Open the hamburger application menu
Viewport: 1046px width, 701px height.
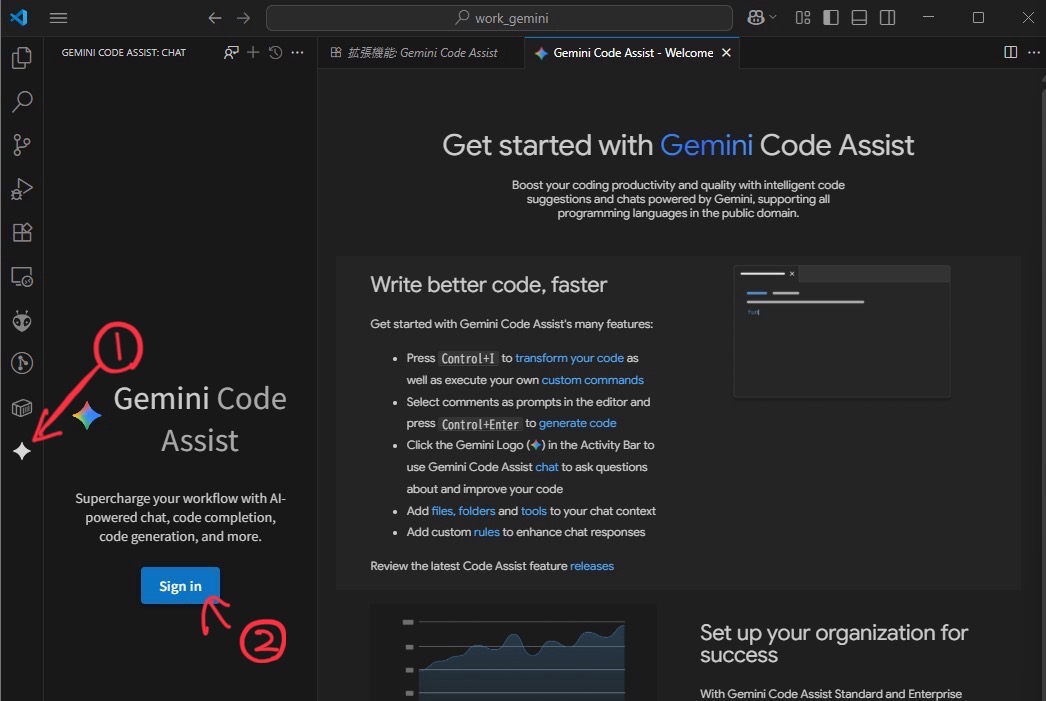point(58,17)
